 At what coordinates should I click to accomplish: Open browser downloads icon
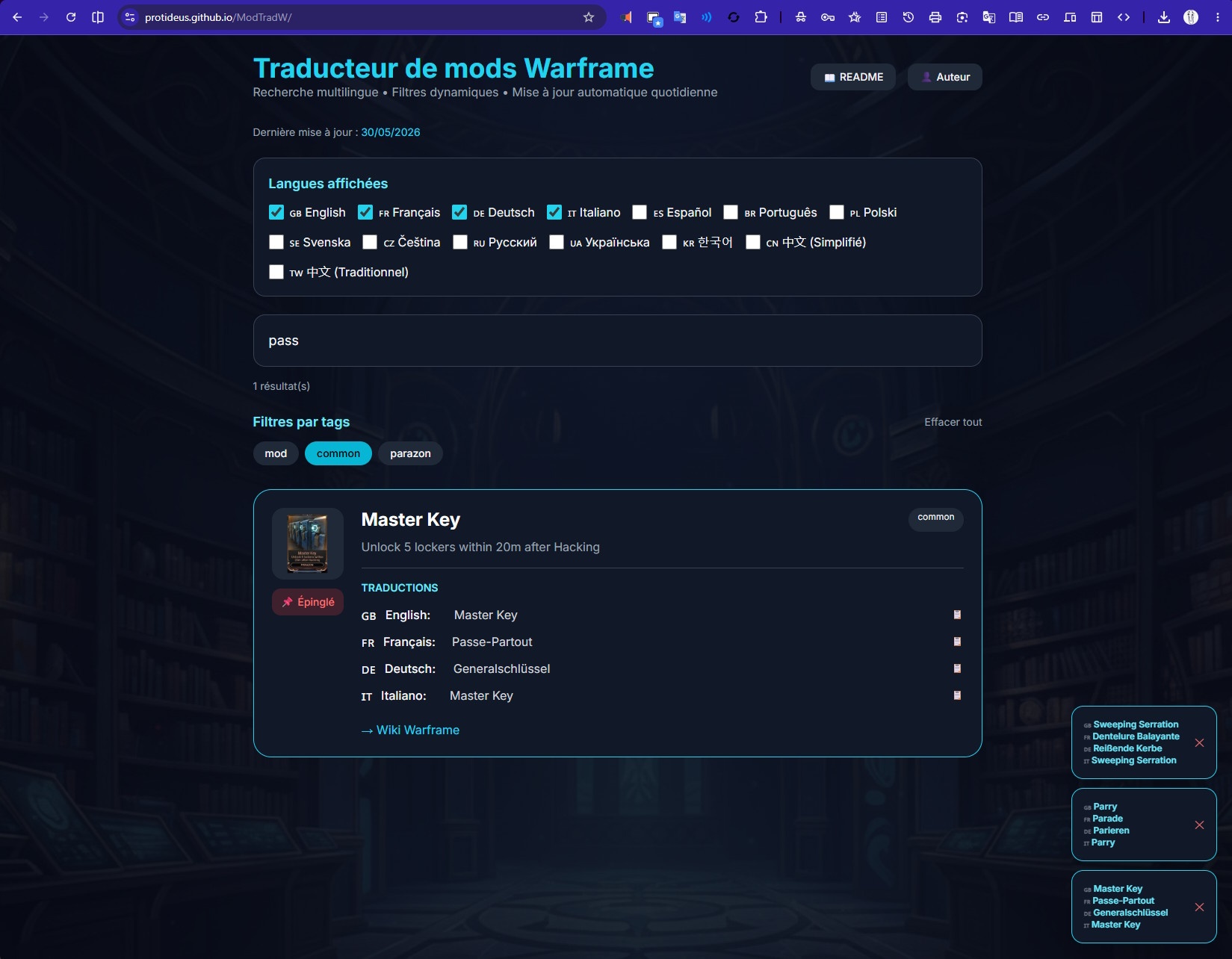pyautogui.click(x=1164, y=17)
